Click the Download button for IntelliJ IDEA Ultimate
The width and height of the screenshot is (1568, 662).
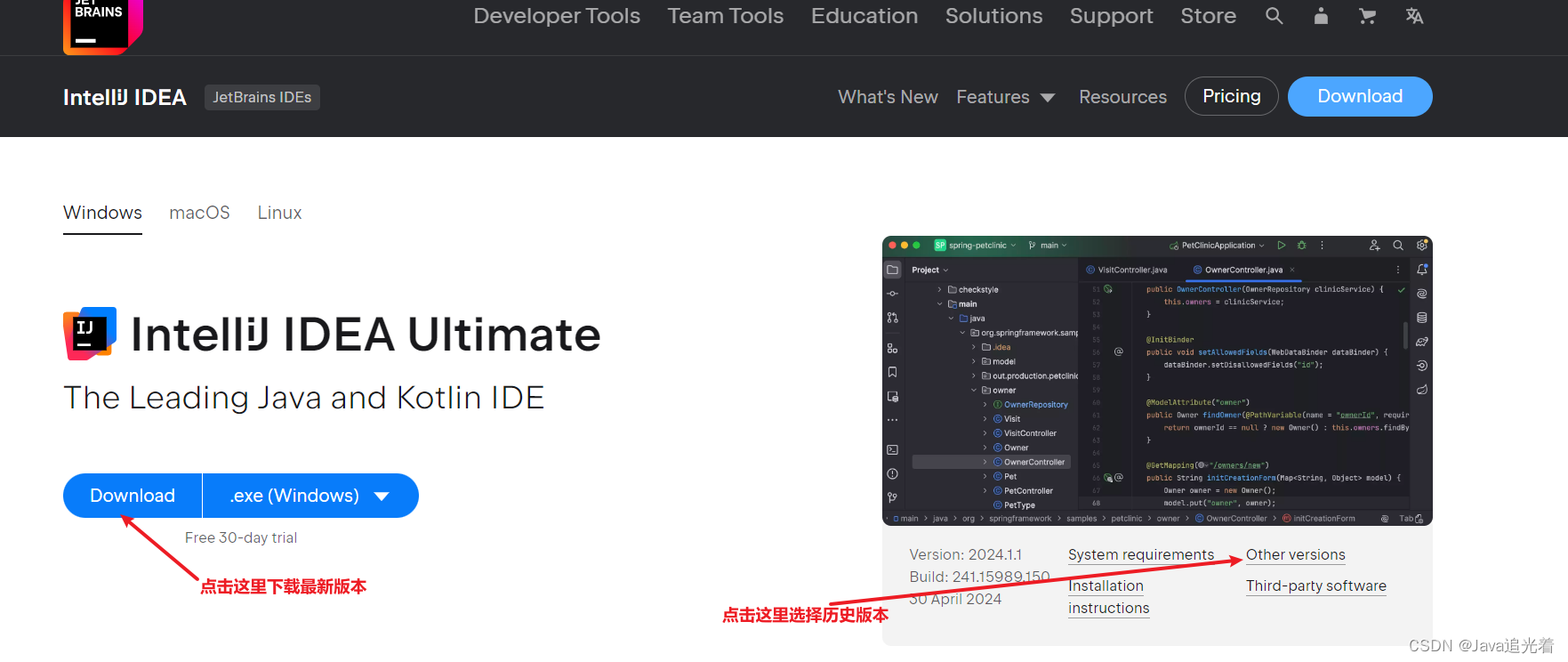[x=133, y=496]
